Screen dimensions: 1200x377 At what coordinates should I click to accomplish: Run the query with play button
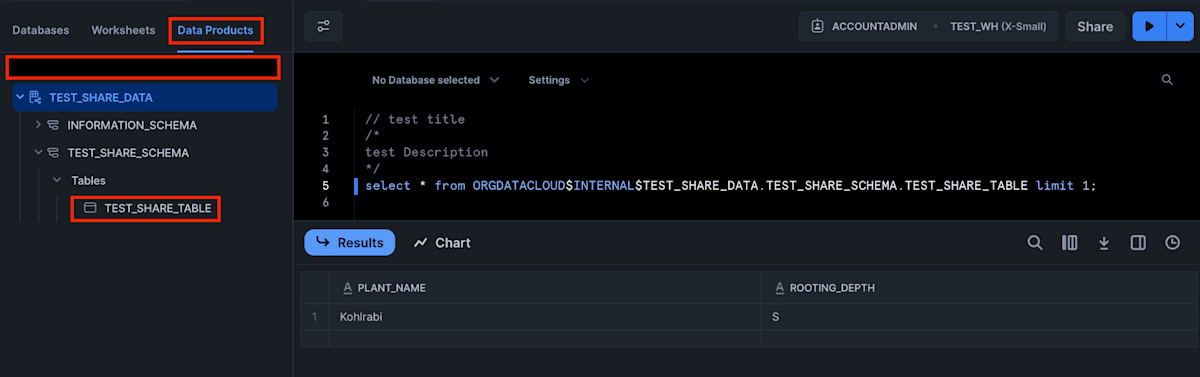click(1149, 27)
